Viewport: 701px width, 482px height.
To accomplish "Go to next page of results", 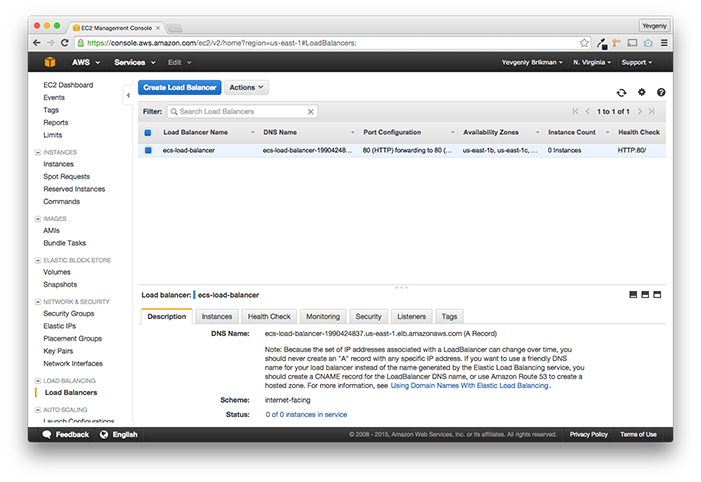I will [x=640, y=111].
